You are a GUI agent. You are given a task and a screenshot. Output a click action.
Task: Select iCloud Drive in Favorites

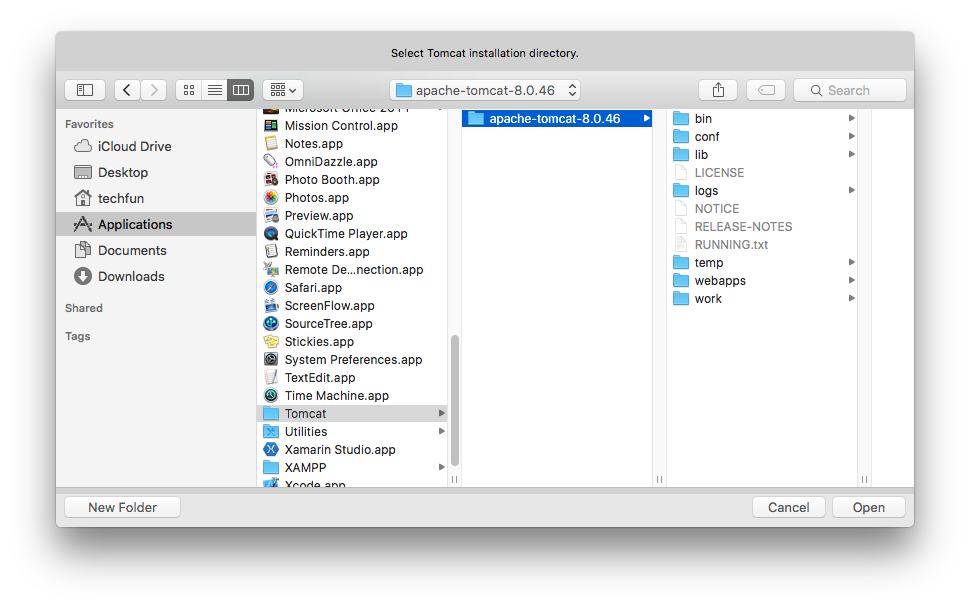[x=156, y=147]
